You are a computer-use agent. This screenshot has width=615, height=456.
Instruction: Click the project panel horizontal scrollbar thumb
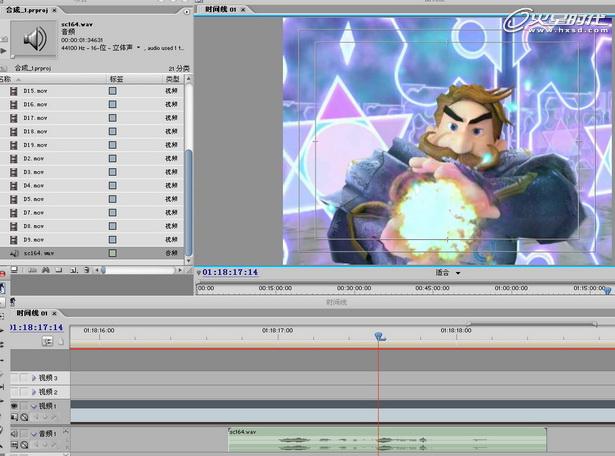point(104,270)
